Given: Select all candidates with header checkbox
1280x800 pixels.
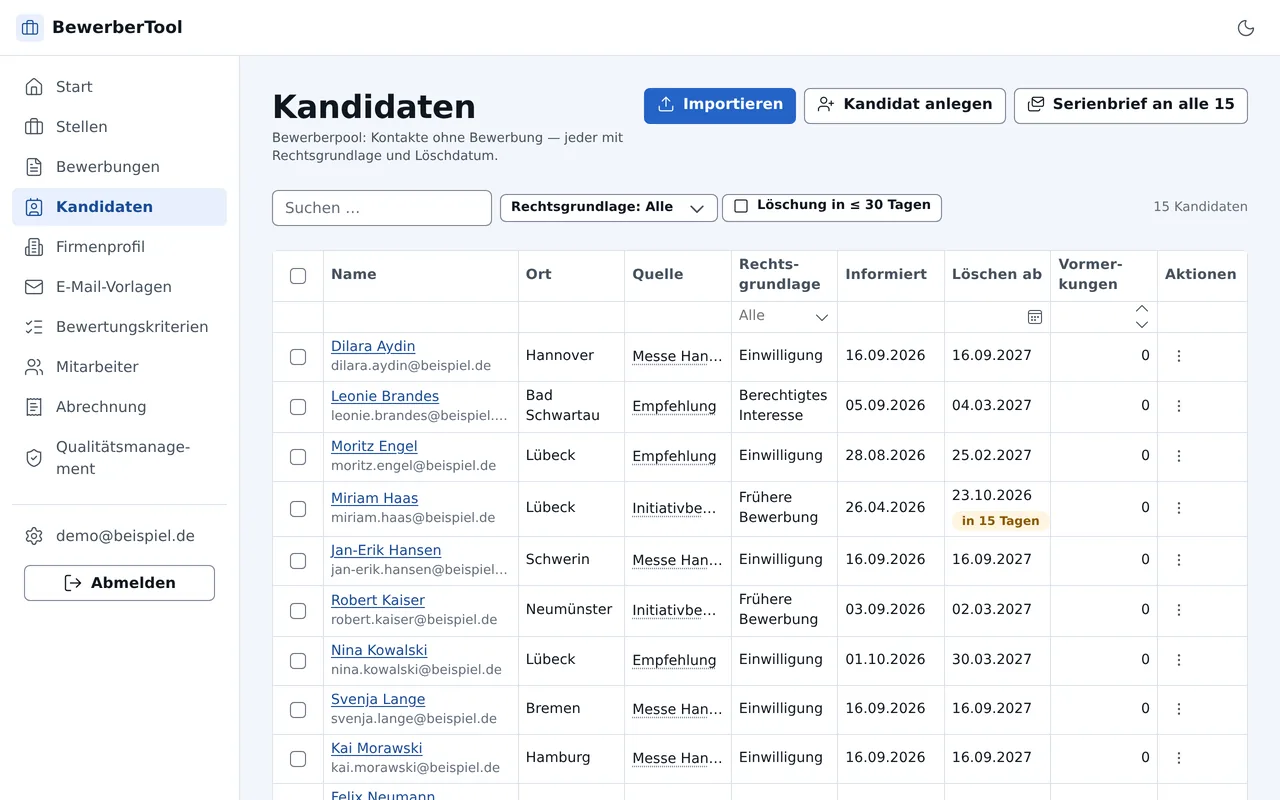Looking at the screenshot, I should coord(298,276).
